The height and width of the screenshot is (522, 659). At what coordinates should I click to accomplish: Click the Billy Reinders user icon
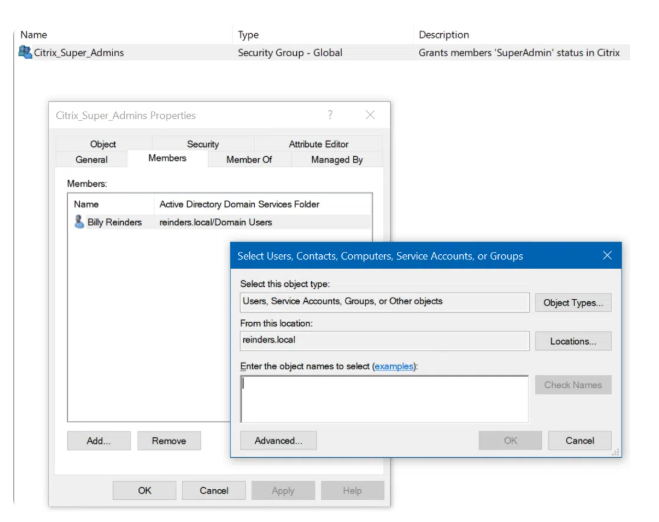79,222
